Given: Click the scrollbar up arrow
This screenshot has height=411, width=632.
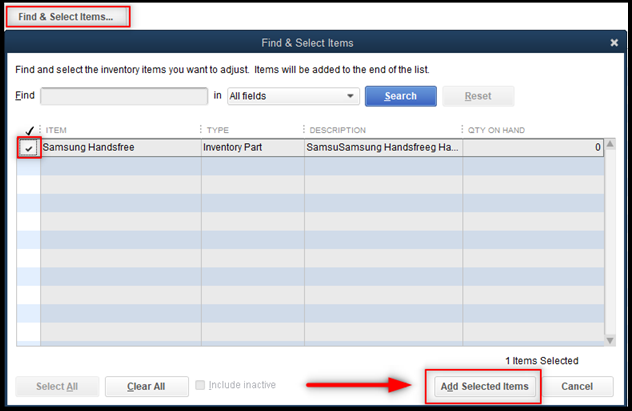Looking at the screenshot, I should [x=610, y=147].
